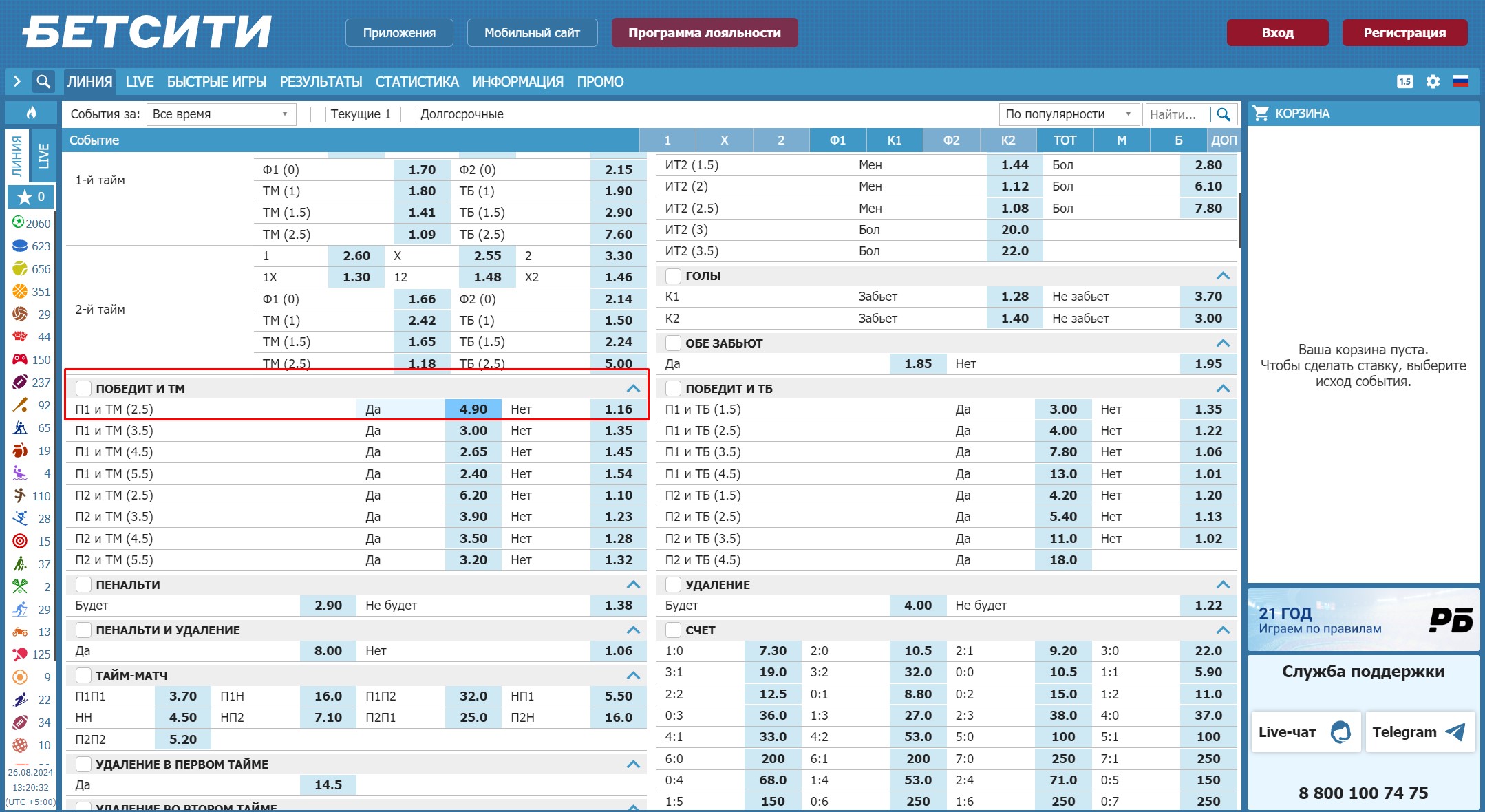Click the Регистрация button

click(1404, 33)
